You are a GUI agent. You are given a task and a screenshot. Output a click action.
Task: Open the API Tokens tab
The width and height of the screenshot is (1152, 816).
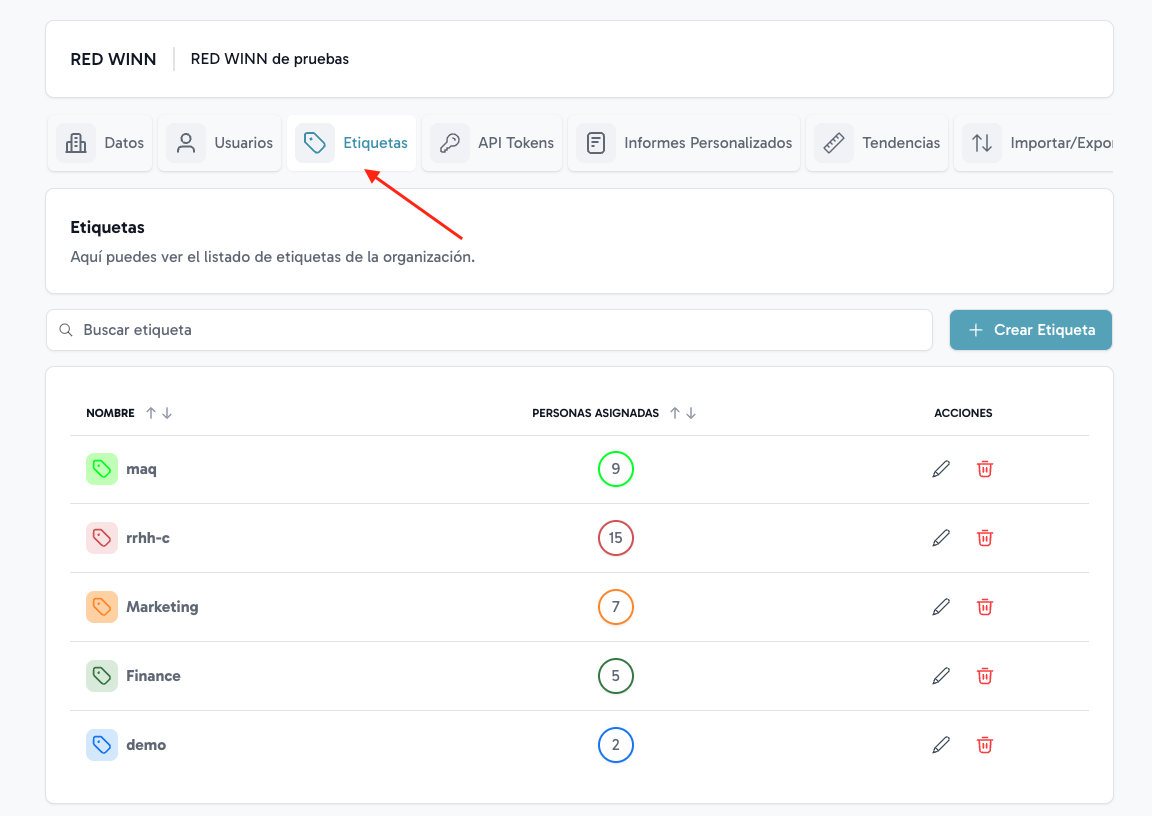495,143
